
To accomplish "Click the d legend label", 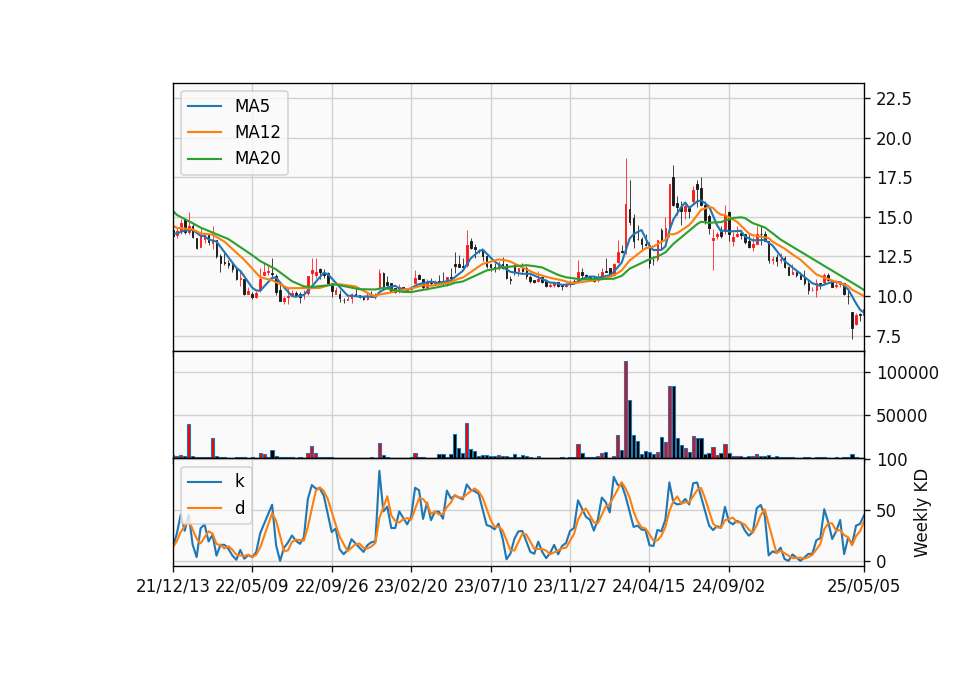I will (240, 508).
